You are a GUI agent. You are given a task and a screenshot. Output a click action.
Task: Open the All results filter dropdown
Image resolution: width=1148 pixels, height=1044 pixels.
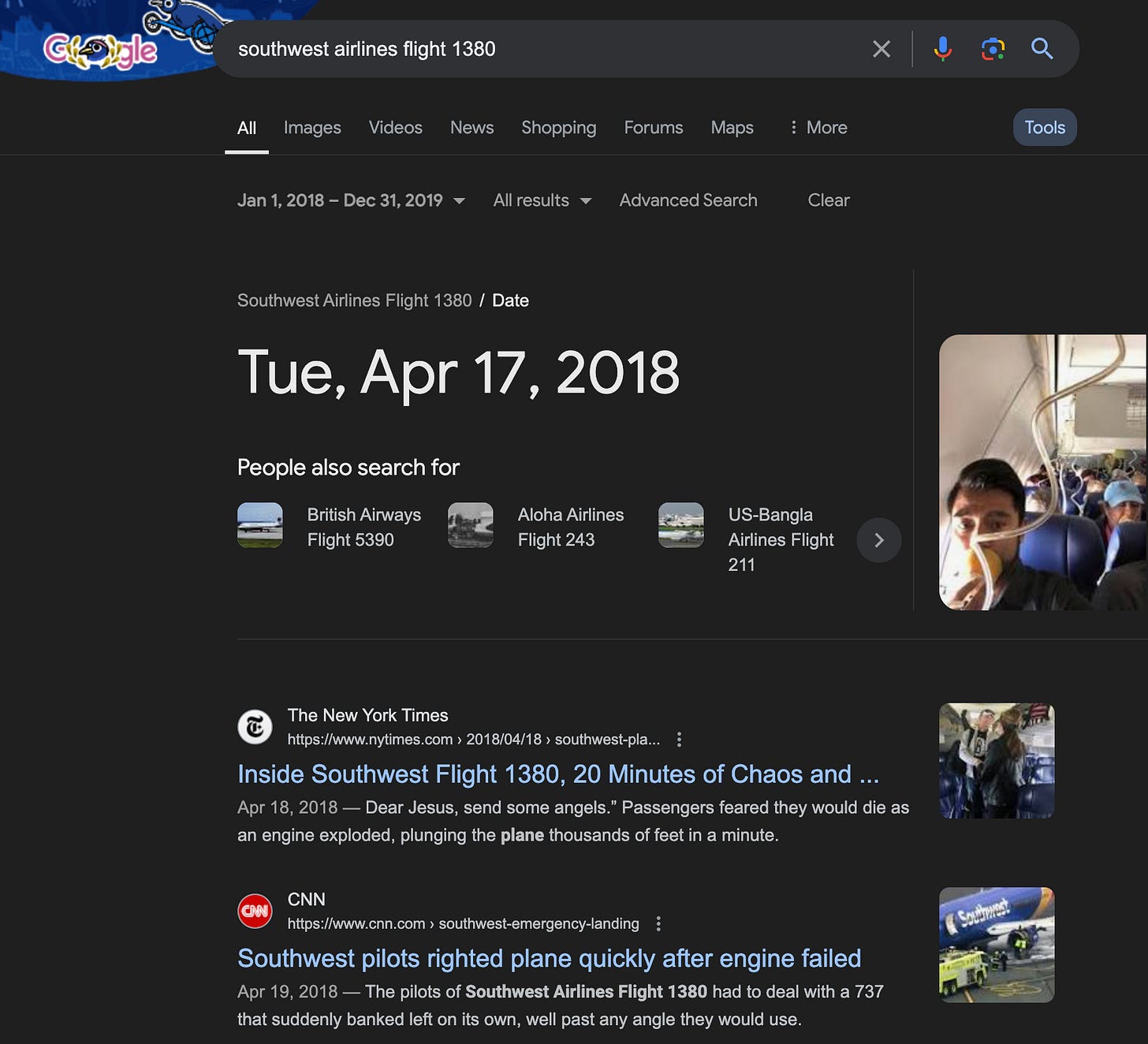542,200
